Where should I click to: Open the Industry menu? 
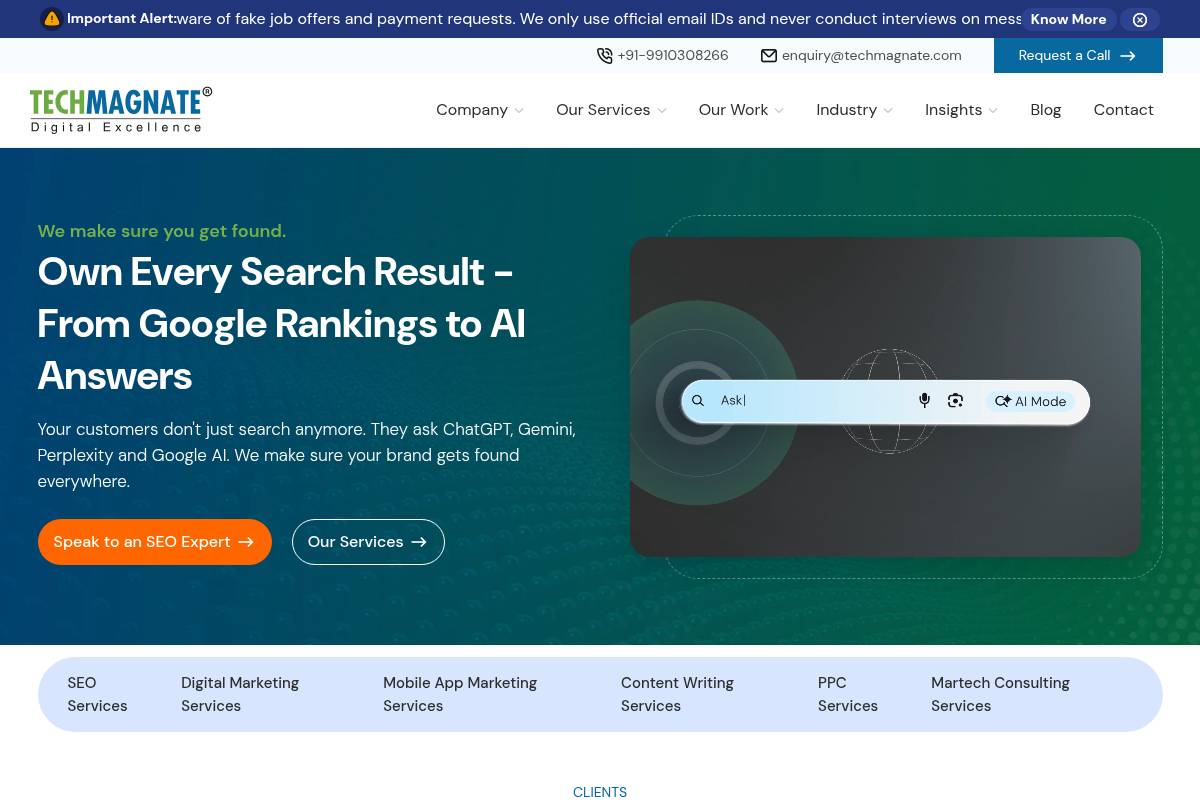[x=846, y=110]
